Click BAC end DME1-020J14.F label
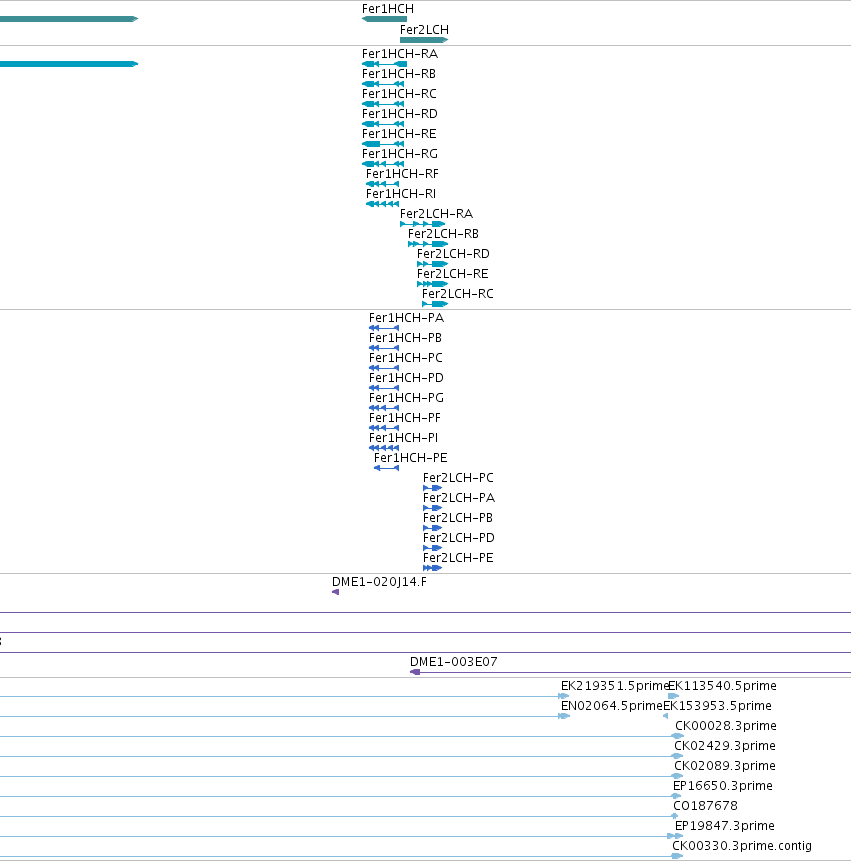 pos(379,582)
